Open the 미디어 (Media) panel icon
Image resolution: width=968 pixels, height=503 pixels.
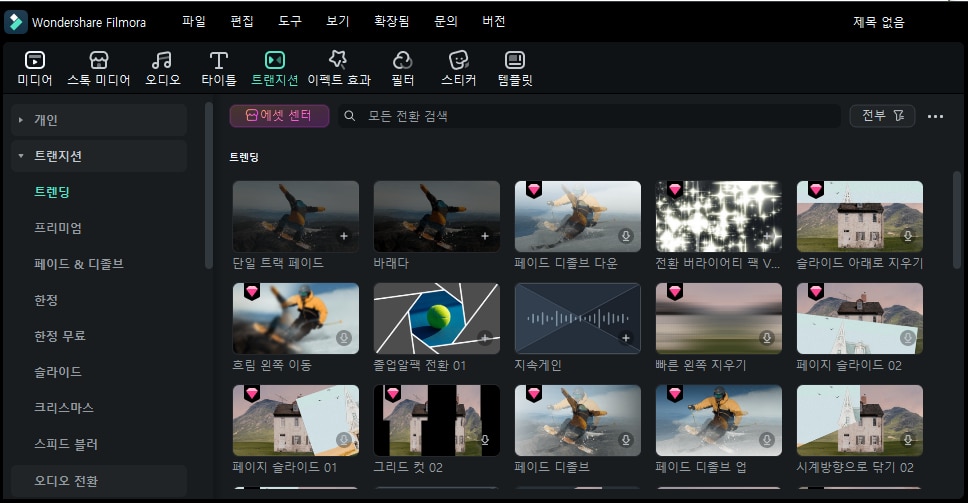(x=34, y=62)
